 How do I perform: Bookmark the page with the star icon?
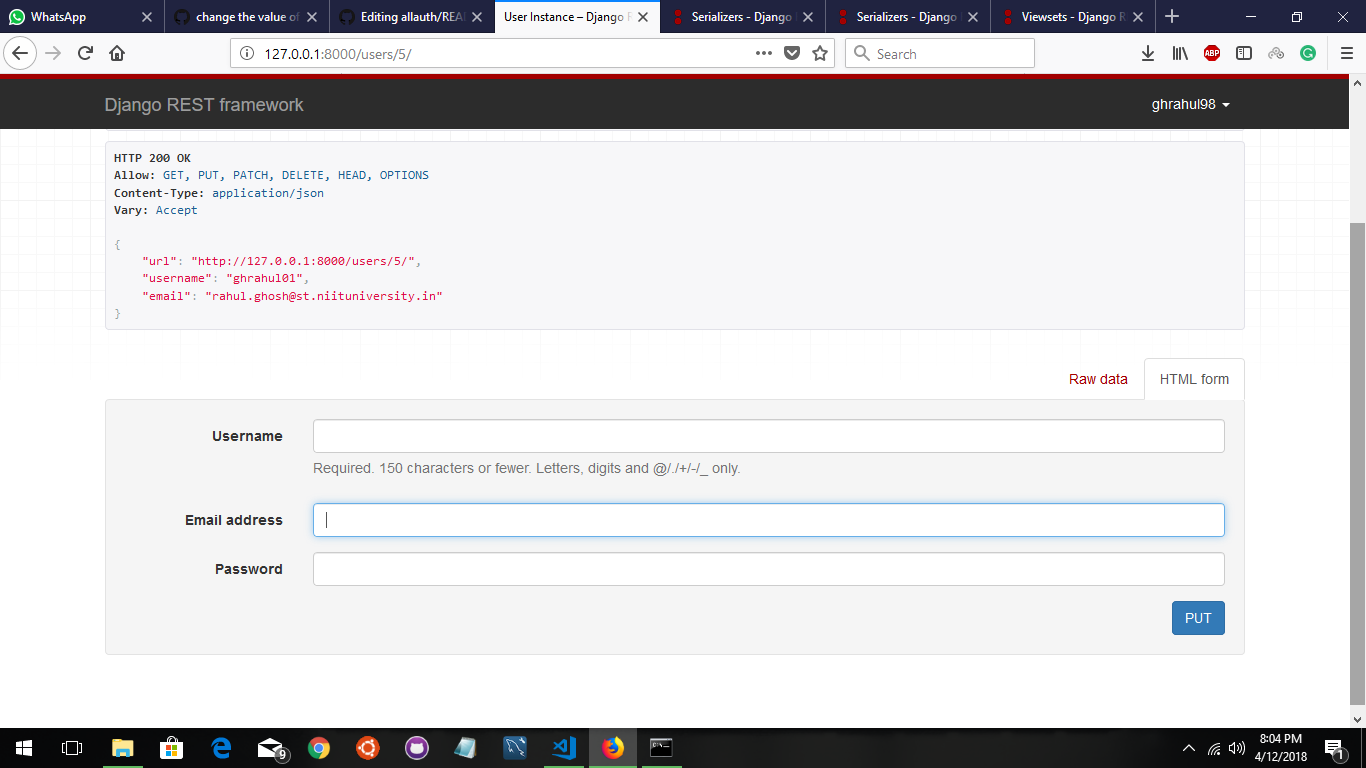(820, 53)
